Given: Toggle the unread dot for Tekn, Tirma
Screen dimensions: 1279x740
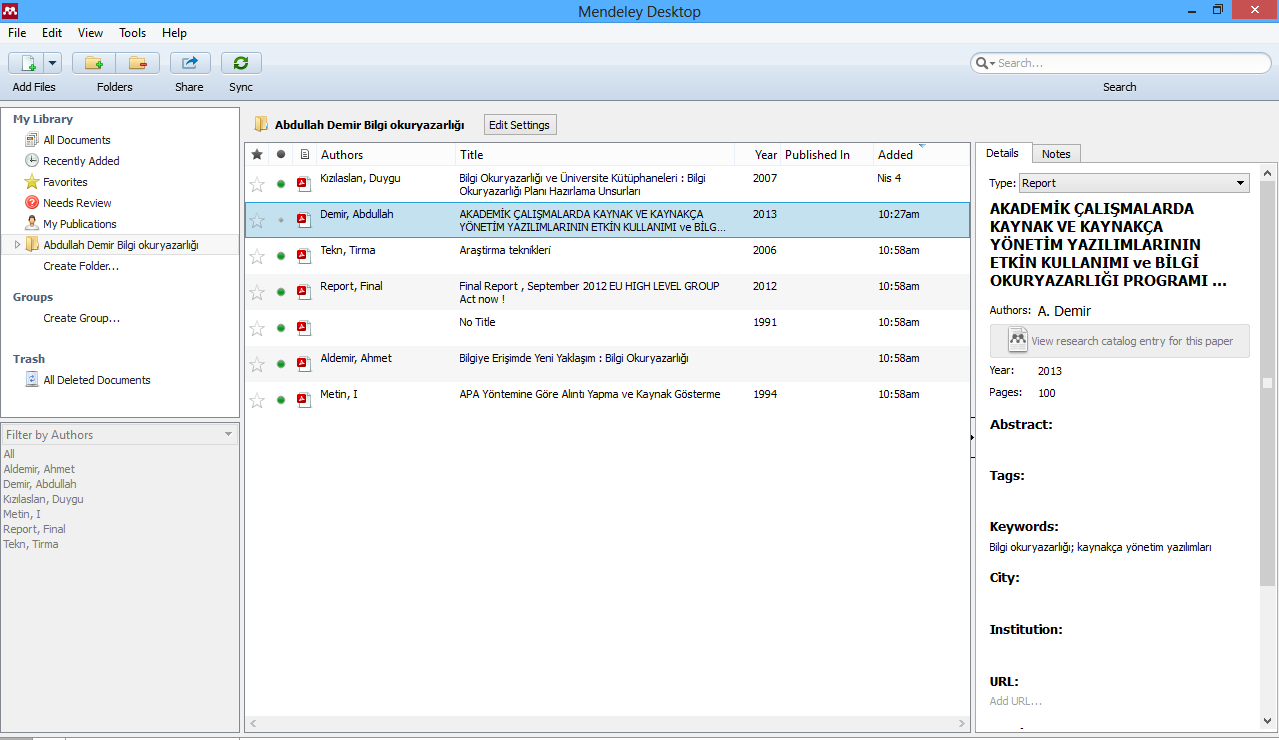Looking at the screenshot, I should 281,256.
